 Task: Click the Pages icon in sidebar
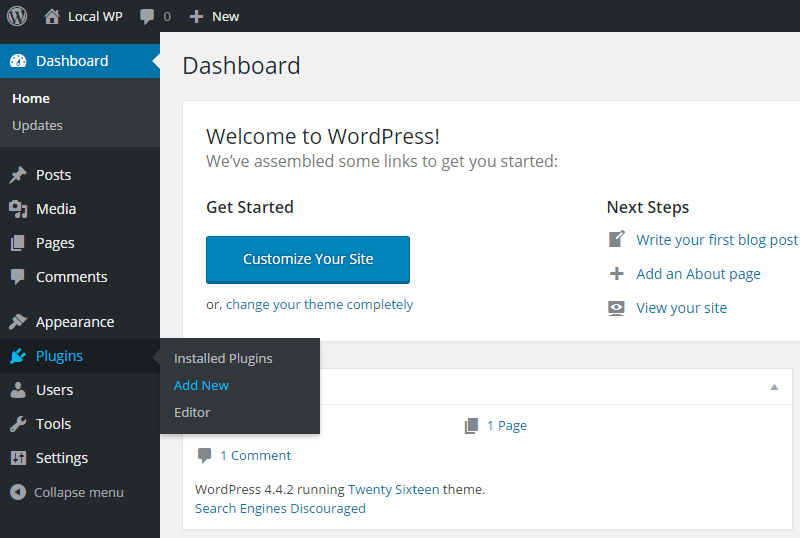[18, 243]
